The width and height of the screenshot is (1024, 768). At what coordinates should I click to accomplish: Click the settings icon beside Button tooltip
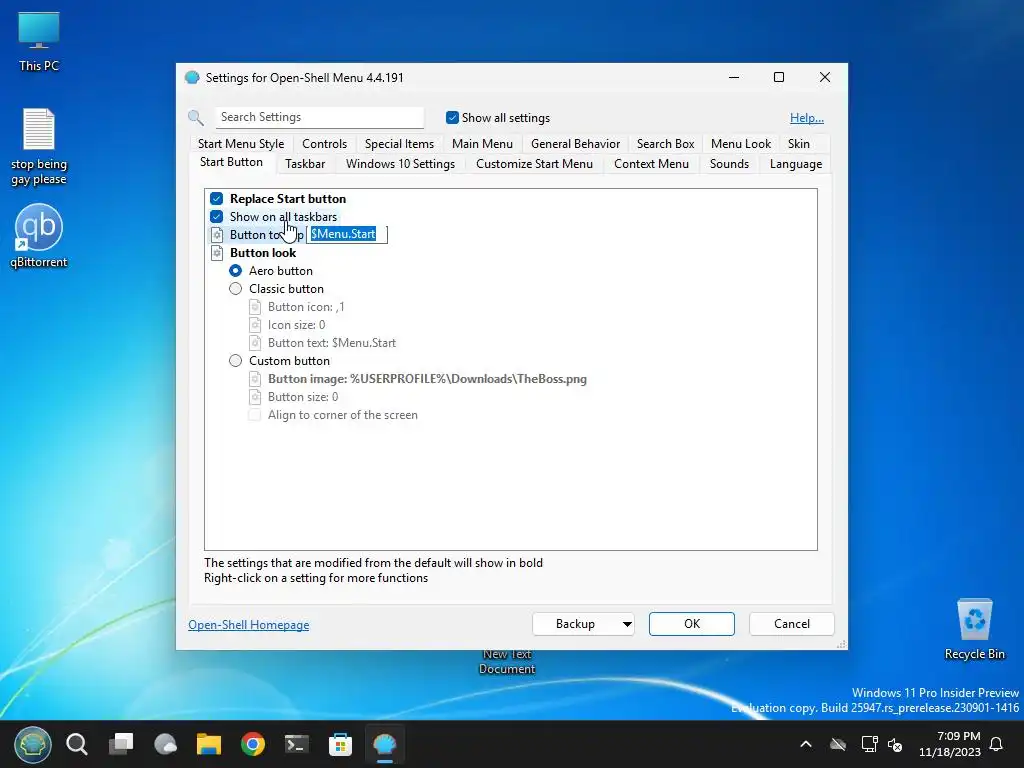coord(217,234)
